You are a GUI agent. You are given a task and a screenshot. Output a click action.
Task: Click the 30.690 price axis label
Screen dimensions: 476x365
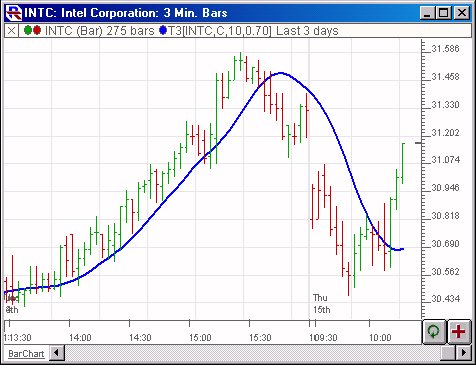(x=445, y=244)
